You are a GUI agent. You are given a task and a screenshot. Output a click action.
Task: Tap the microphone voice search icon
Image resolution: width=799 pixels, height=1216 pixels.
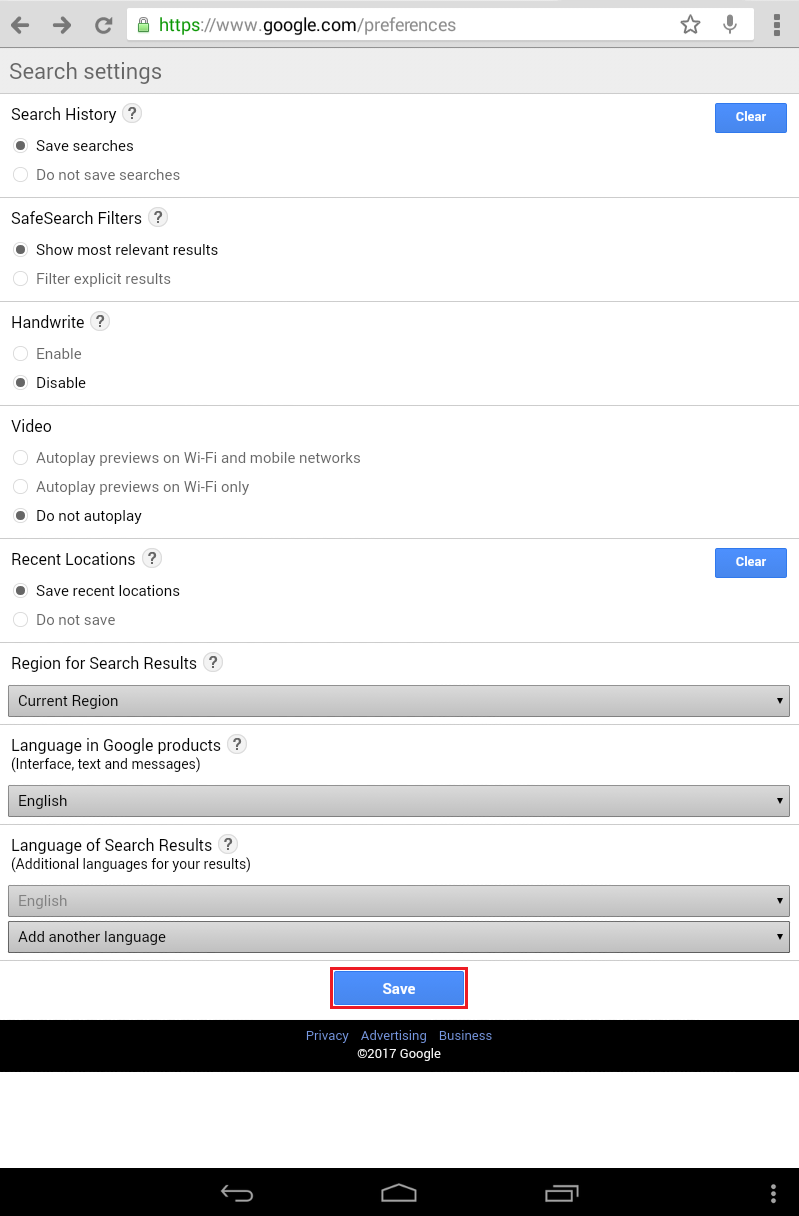click(x=731, y=25)
